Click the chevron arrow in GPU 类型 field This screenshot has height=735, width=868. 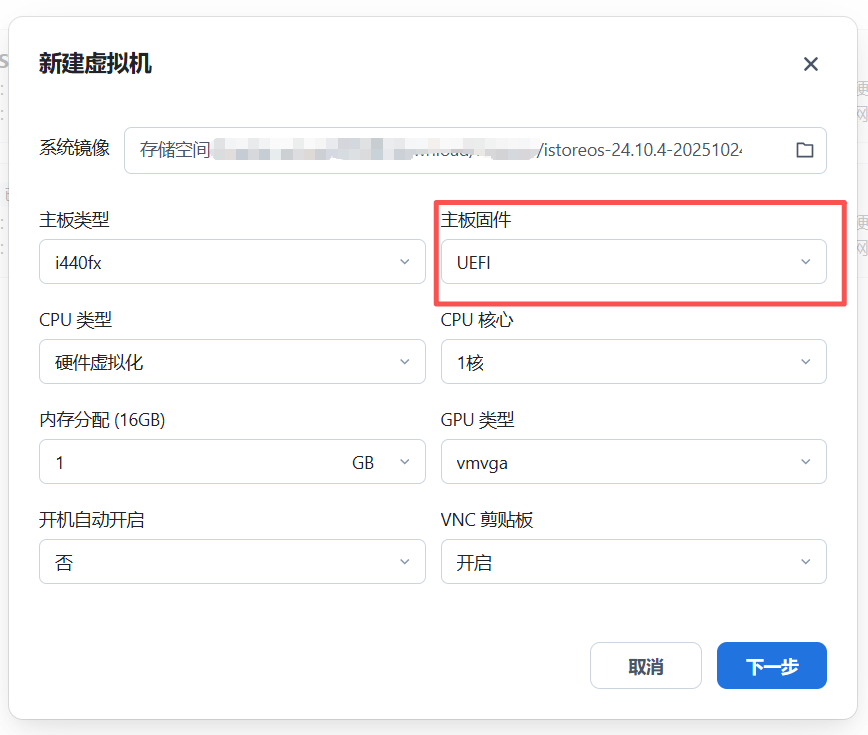click(x=805, y=462)
